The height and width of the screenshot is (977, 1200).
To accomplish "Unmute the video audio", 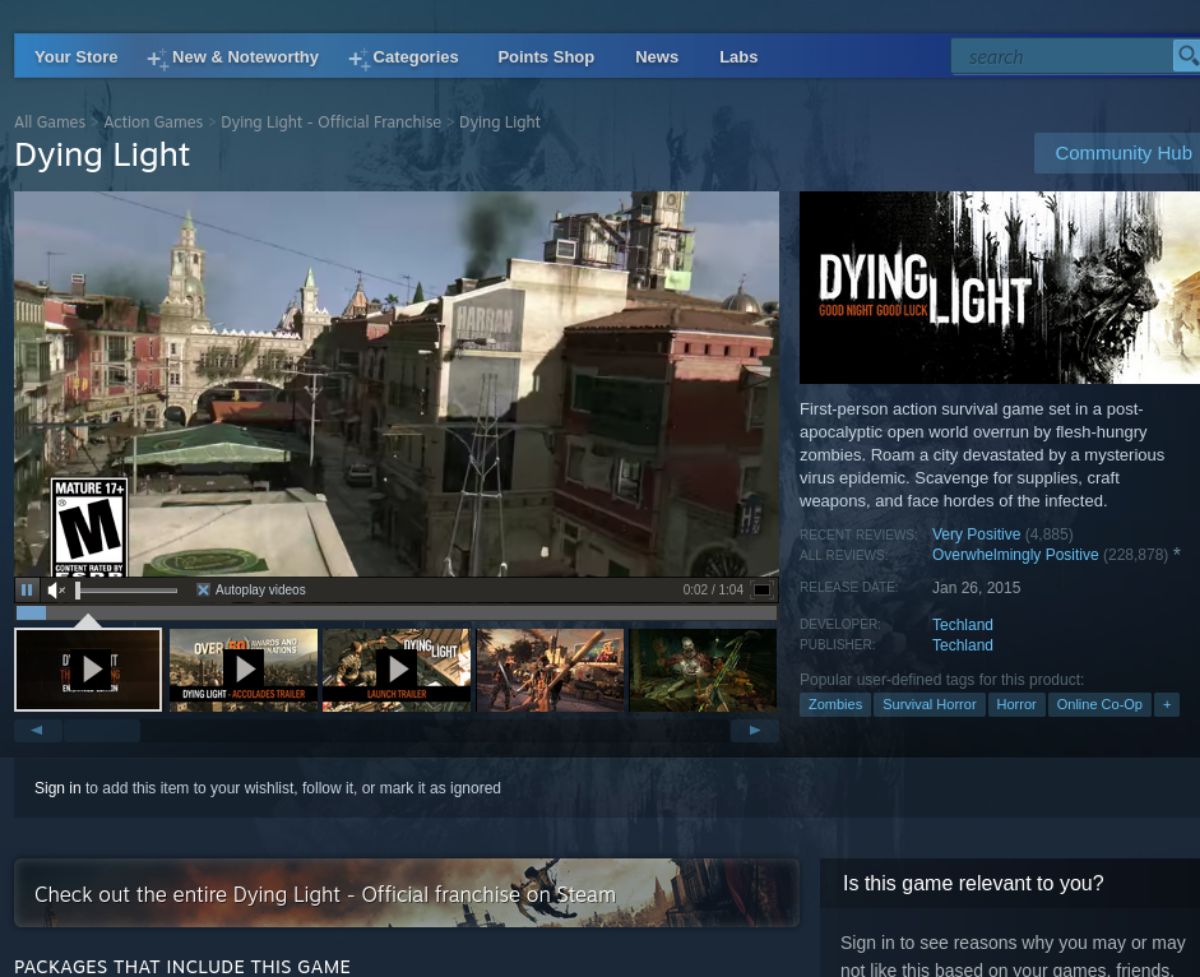I will coord(55,590).
